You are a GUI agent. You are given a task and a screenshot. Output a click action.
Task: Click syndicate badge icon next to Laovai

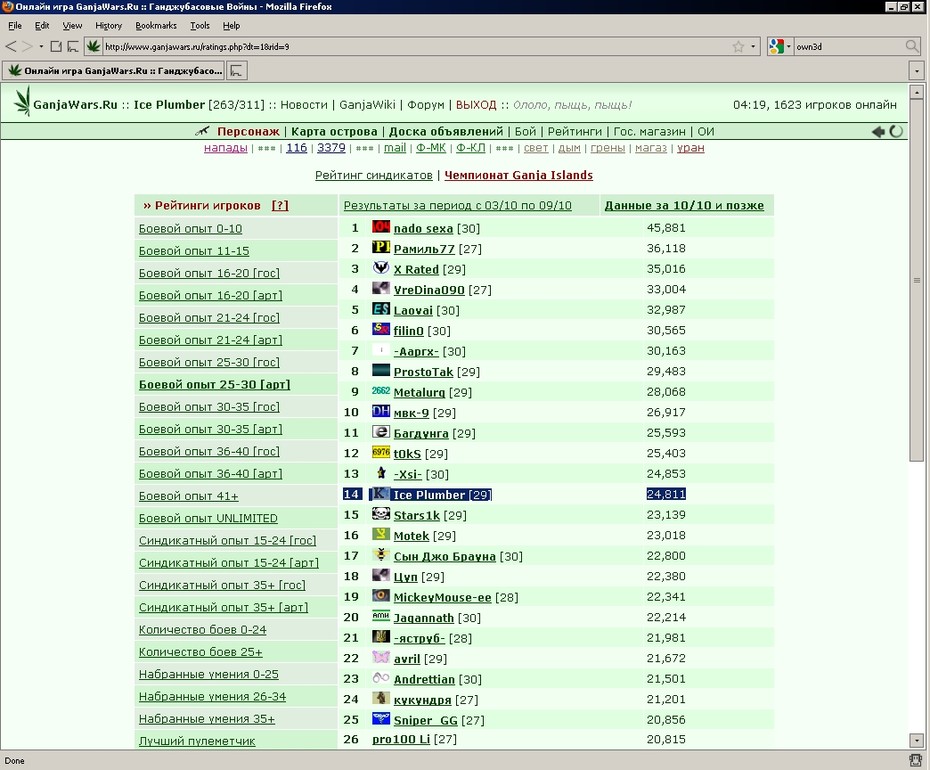pos(381,308)
